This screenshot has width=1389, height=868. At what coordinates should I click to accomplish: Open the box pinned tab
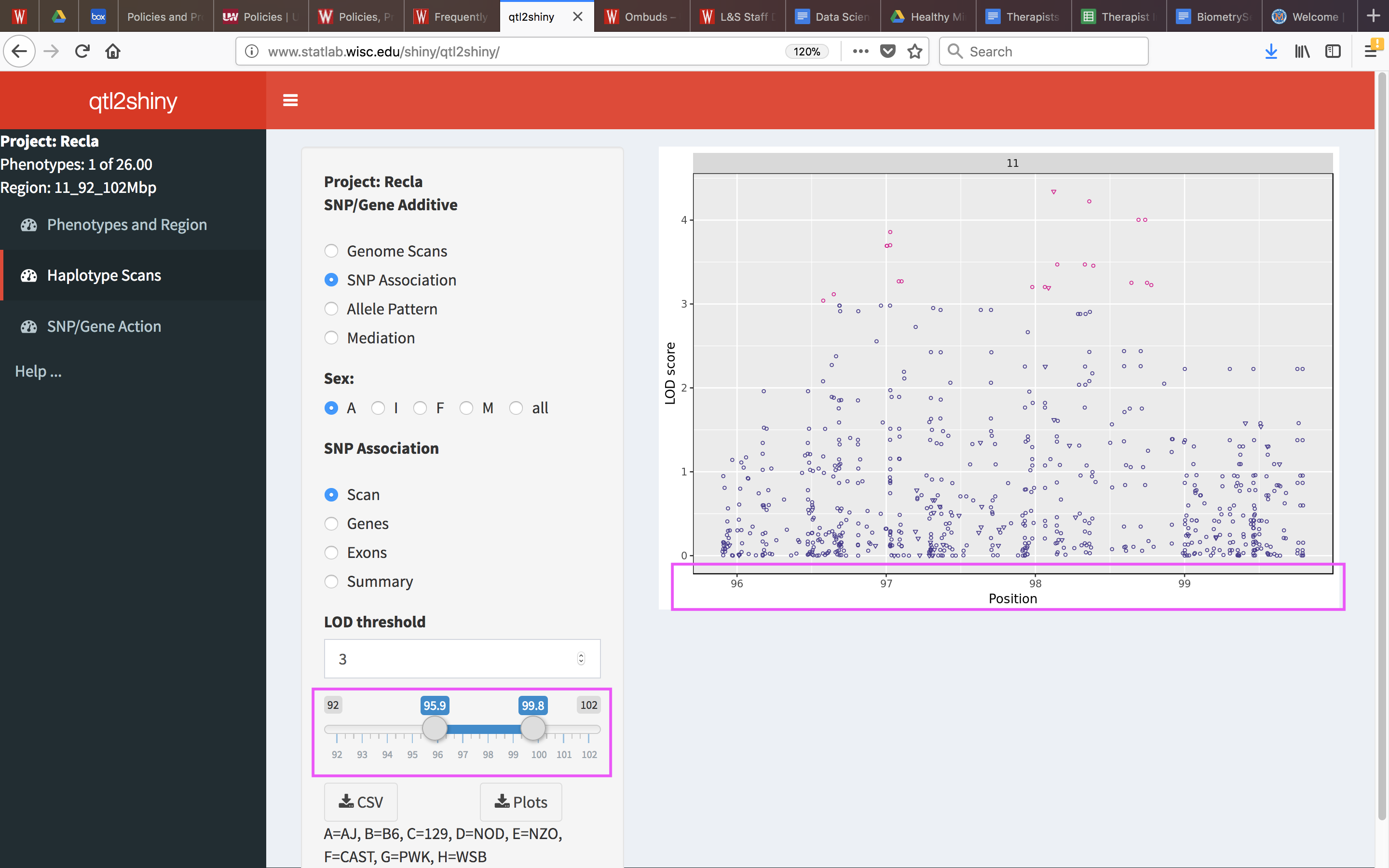coord(98,17)
